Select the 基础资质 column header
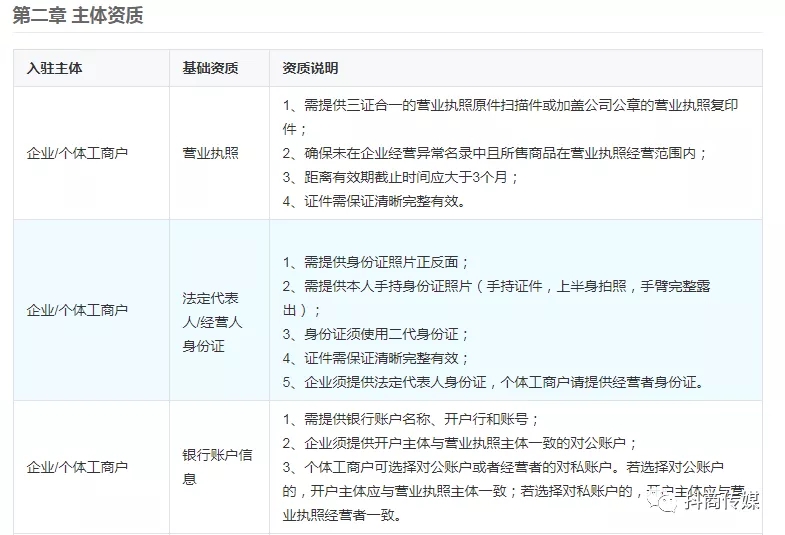Viewport: 785px width, 535px height. pyautogui.click(x=210, y=69)
